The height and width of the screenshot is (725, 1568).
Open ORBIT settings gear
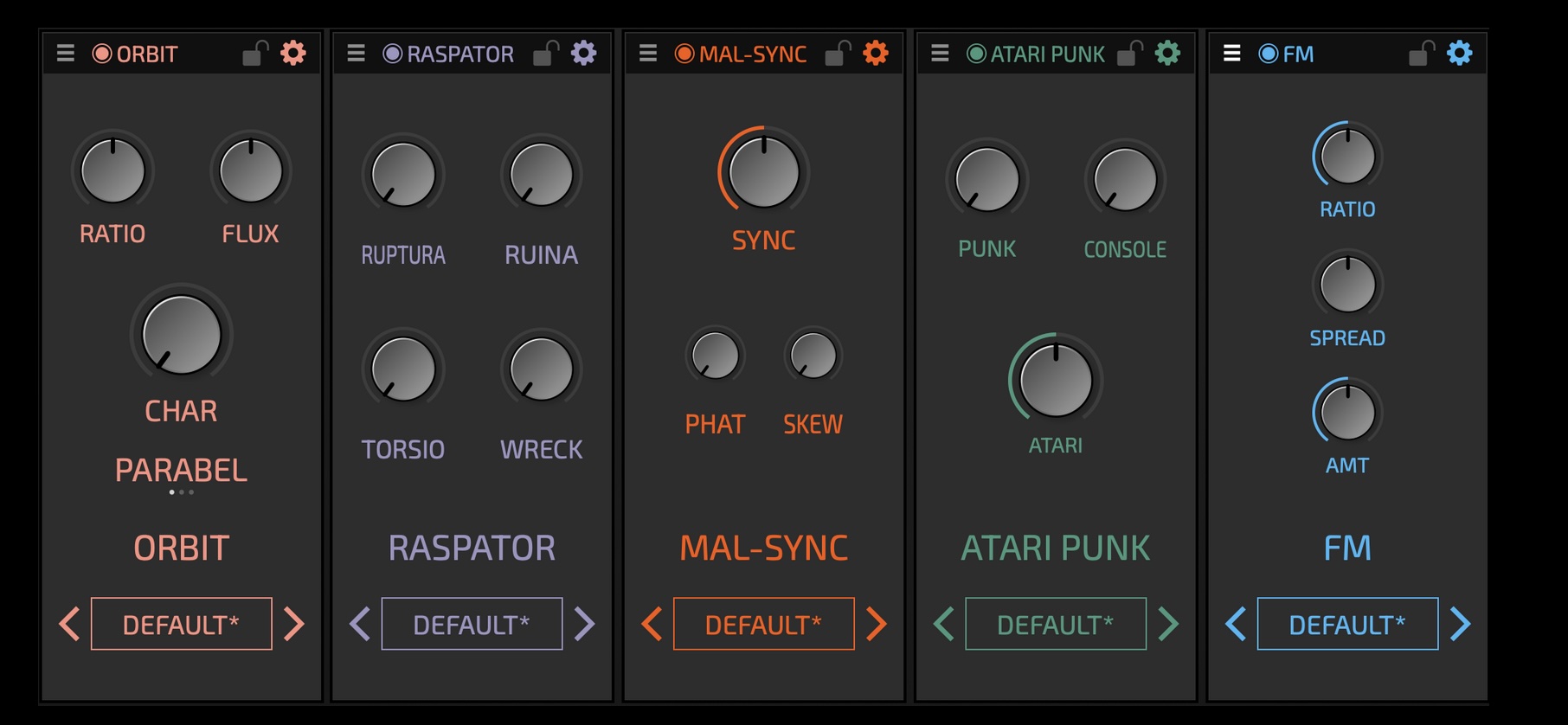[293, 54]
